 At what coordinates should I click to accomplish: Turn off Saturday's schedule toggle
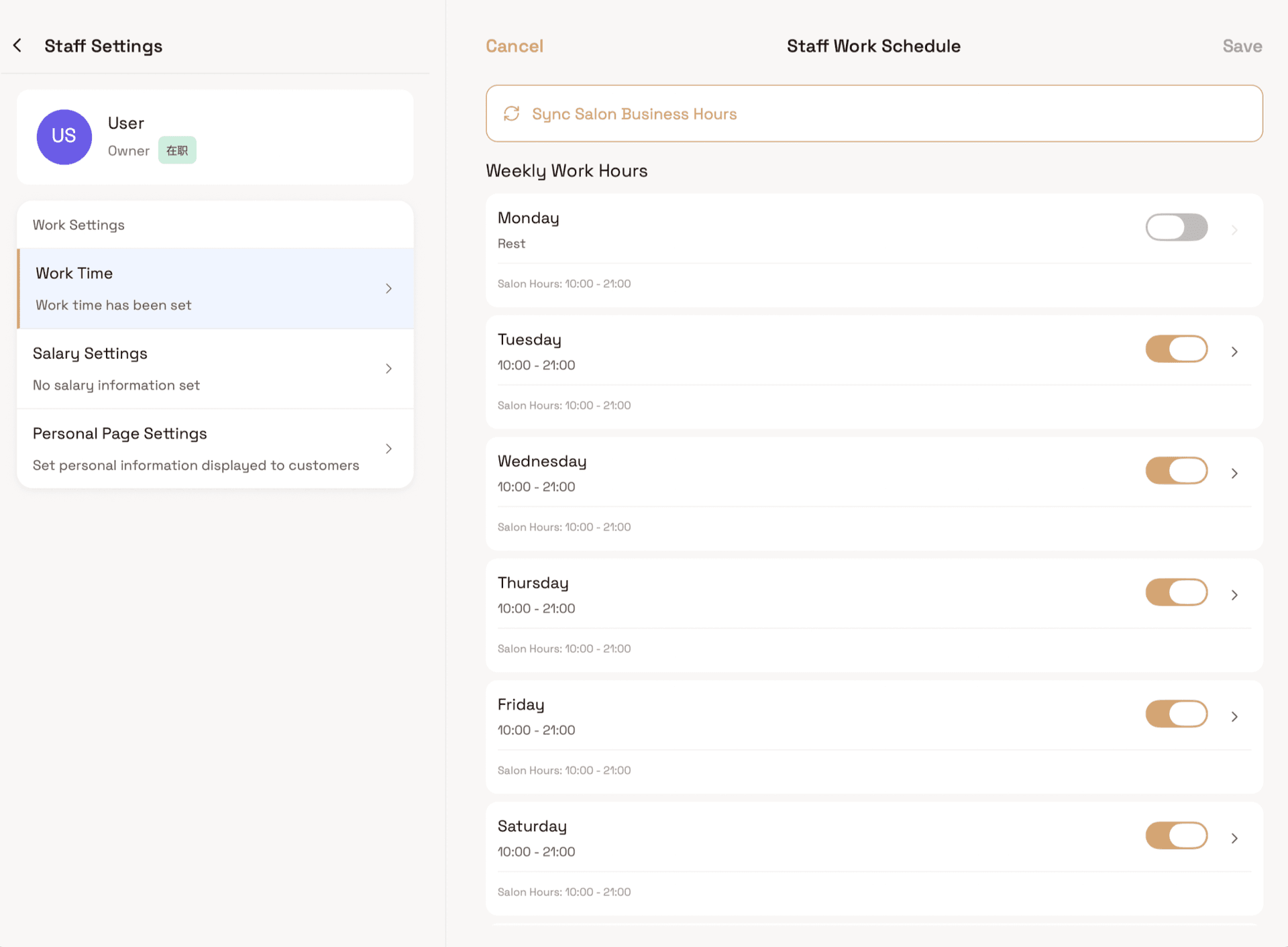click(1176, 836)
